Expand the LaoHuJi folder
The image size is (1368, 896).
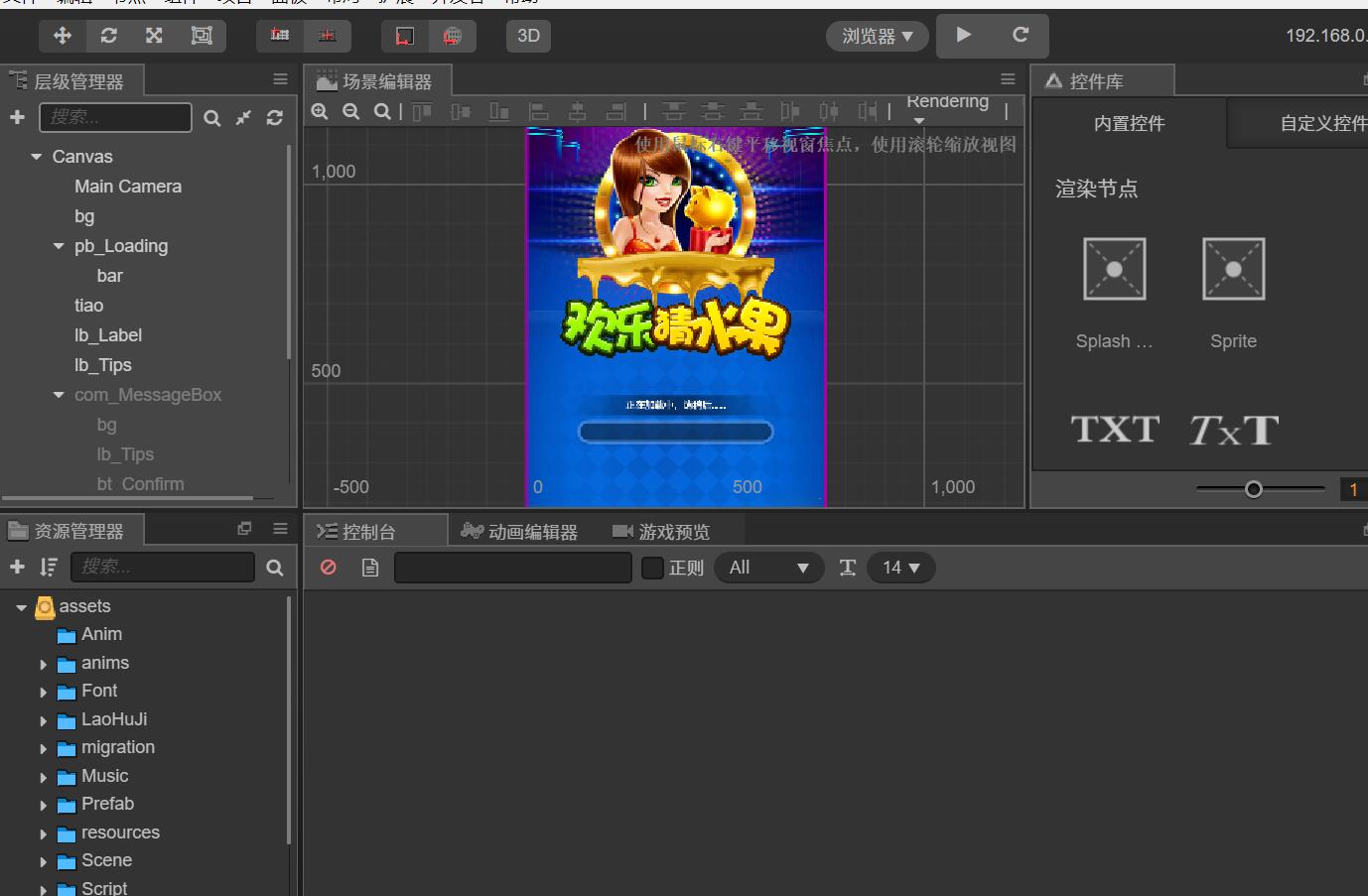[x=44, y=720]
